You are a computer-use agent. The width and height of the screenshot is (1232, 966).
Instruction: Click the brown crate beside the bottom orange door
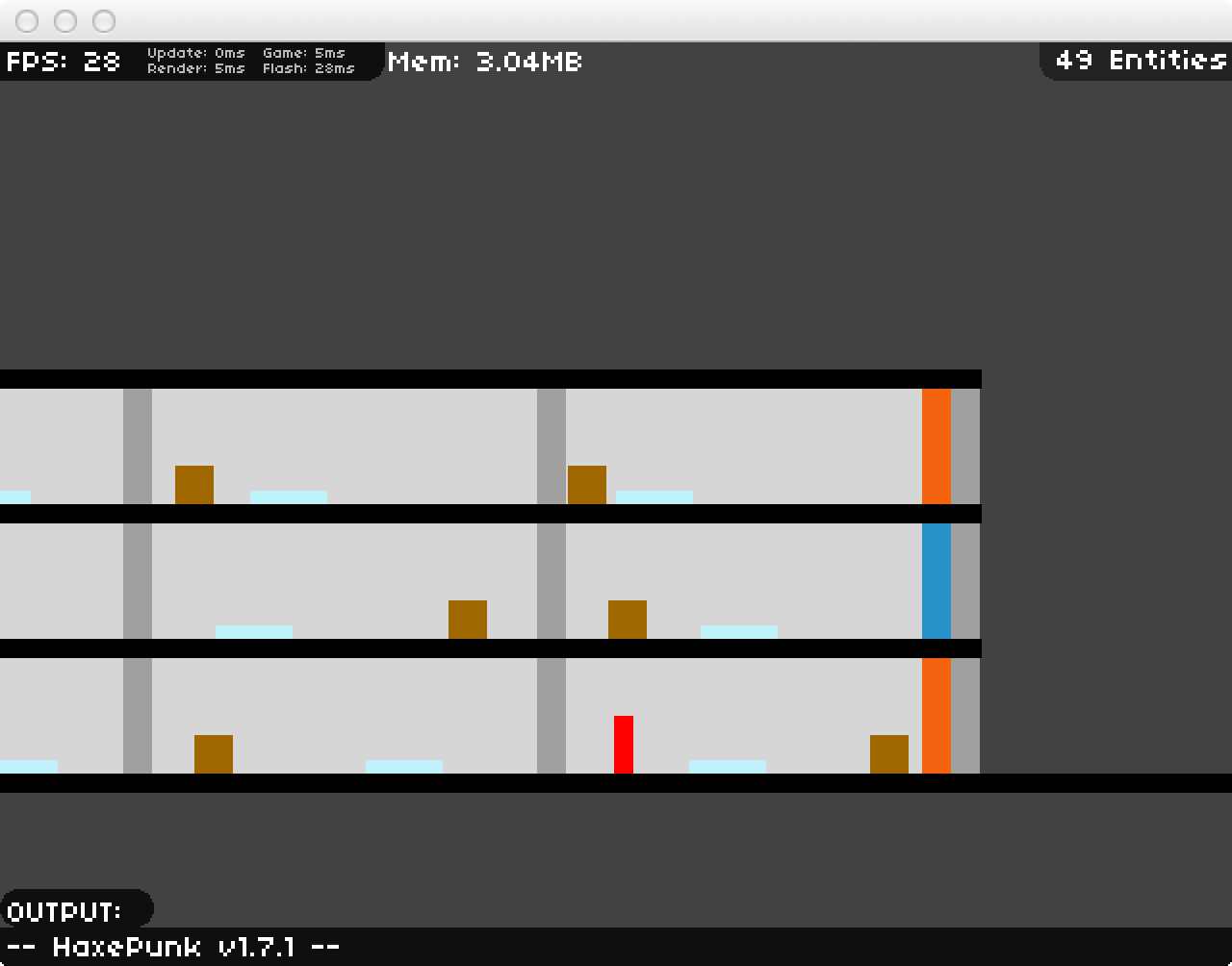(889, 754)
